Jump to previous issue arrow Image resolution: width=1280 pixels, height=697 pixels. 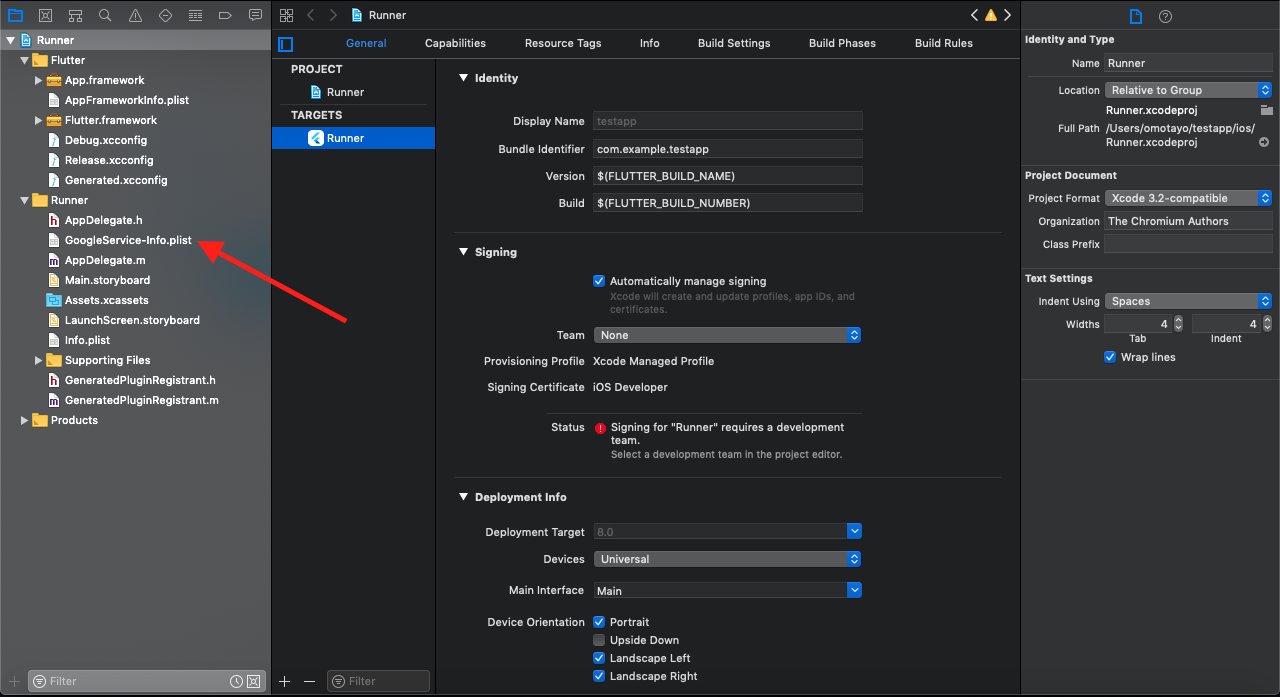975,15
